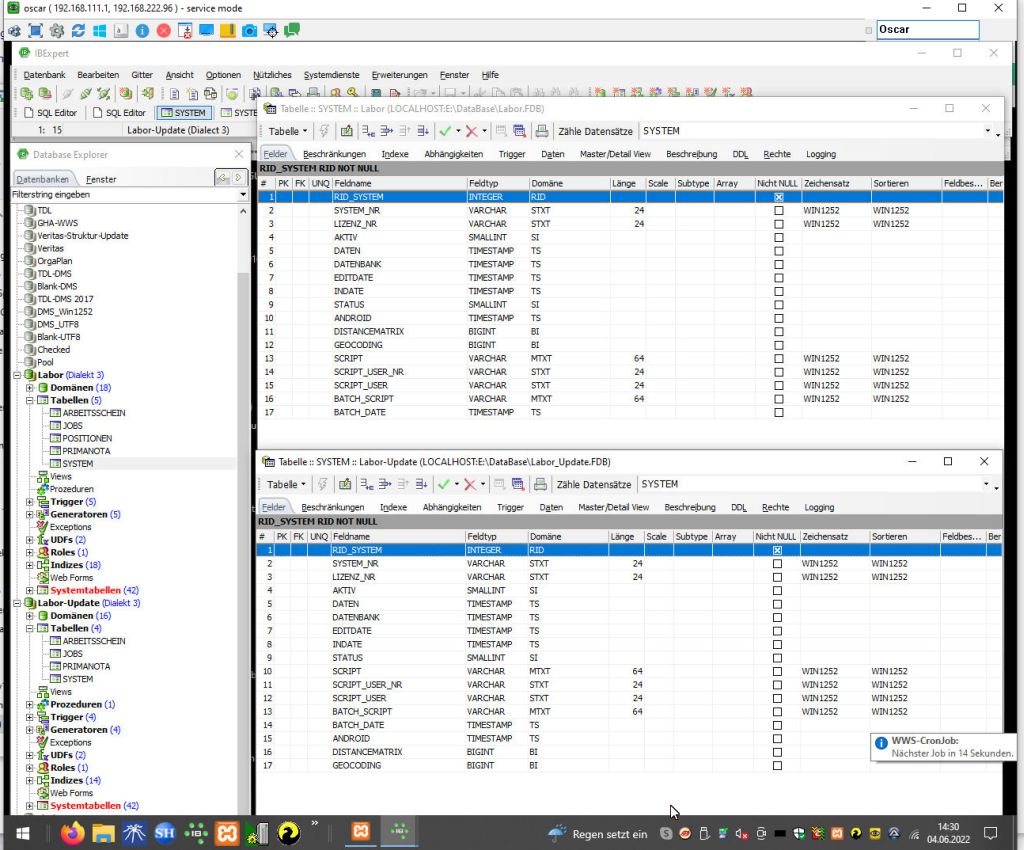Image resolution: width=1024 pixels, height=850 pixels.
Task: Expand Trigger (5) under Labor
Action: [x=29, y=502]
